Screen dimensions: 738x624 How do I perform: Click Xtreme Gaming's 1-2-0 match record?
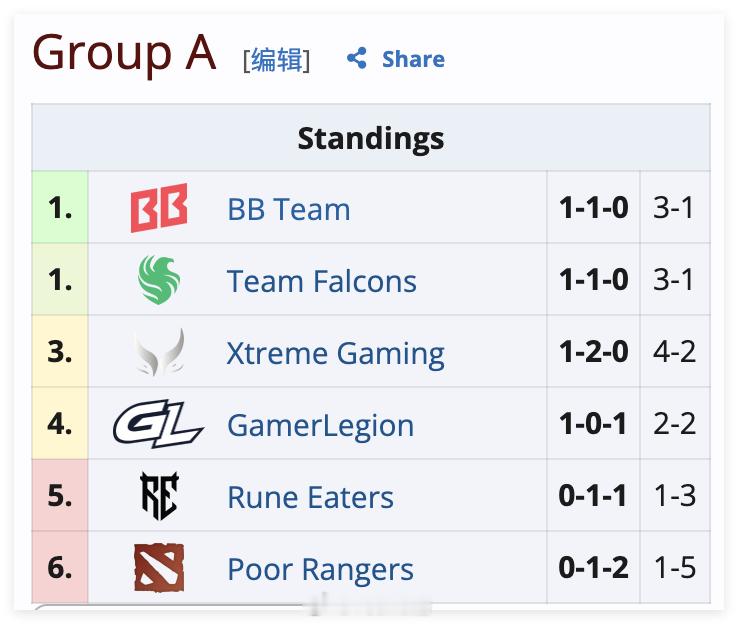pyautogui.click(x=594, y=352)
